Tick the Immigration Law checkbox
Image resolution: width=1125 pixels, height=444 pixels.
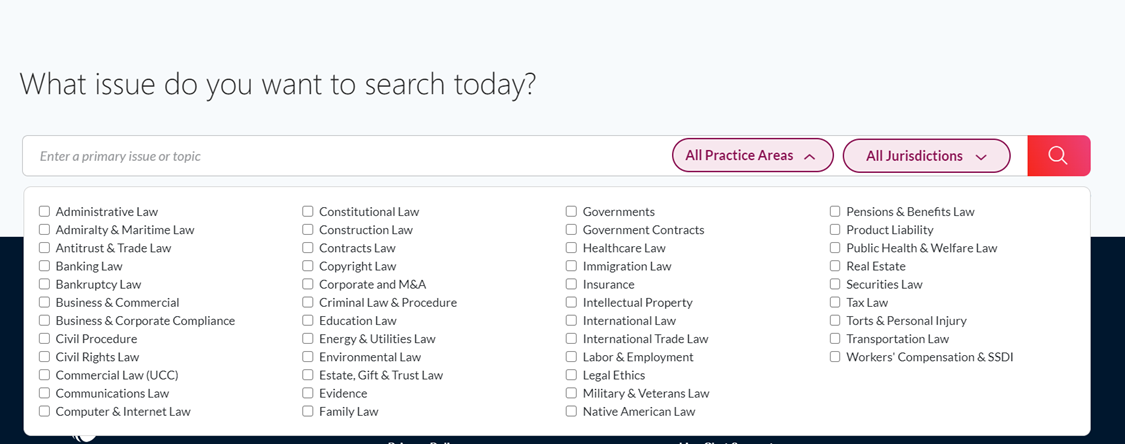tap(571, 266)
